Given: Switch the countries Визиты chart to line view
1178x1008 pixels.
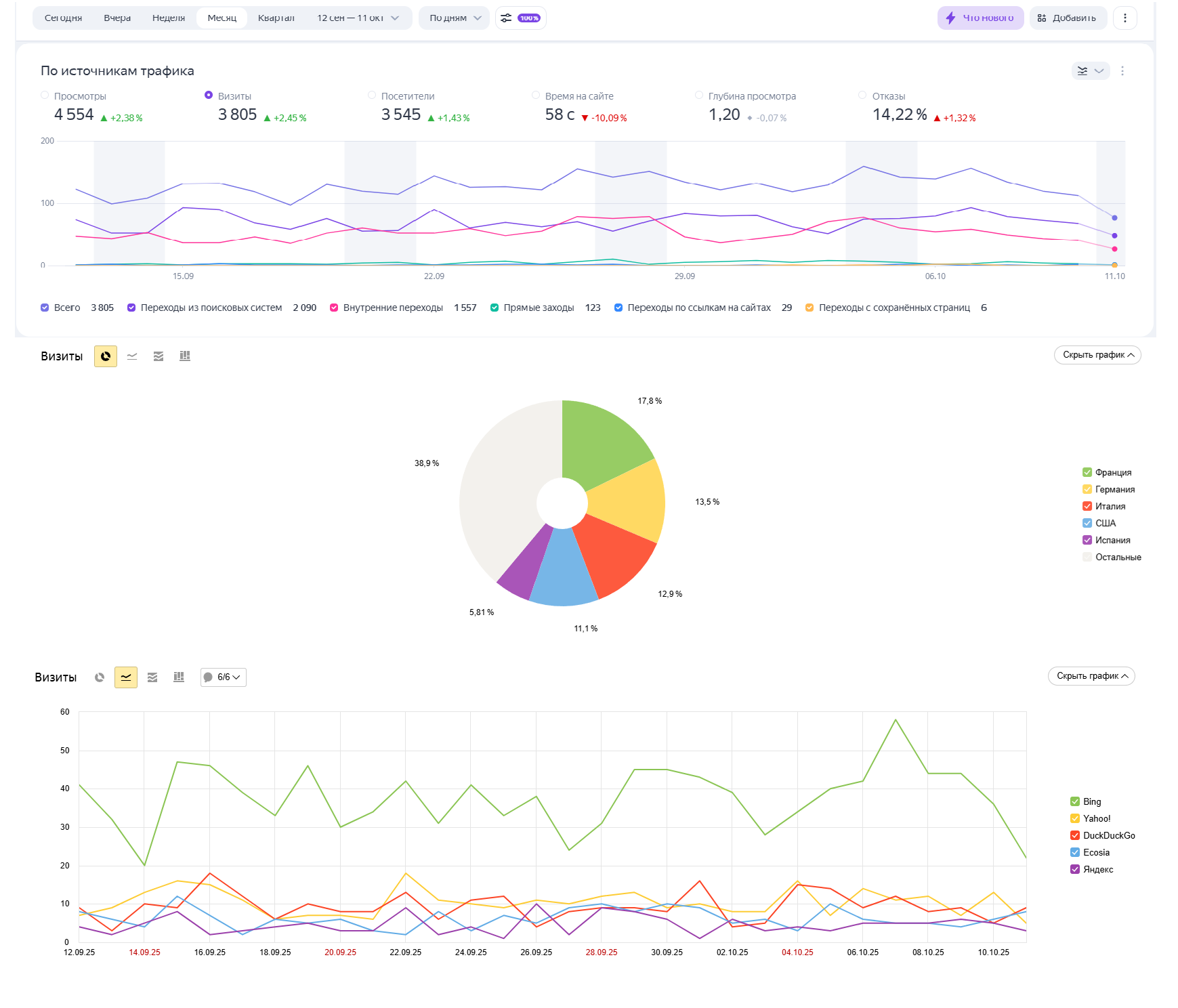Looking at the screenshot, I should click(x=132, y=356).
